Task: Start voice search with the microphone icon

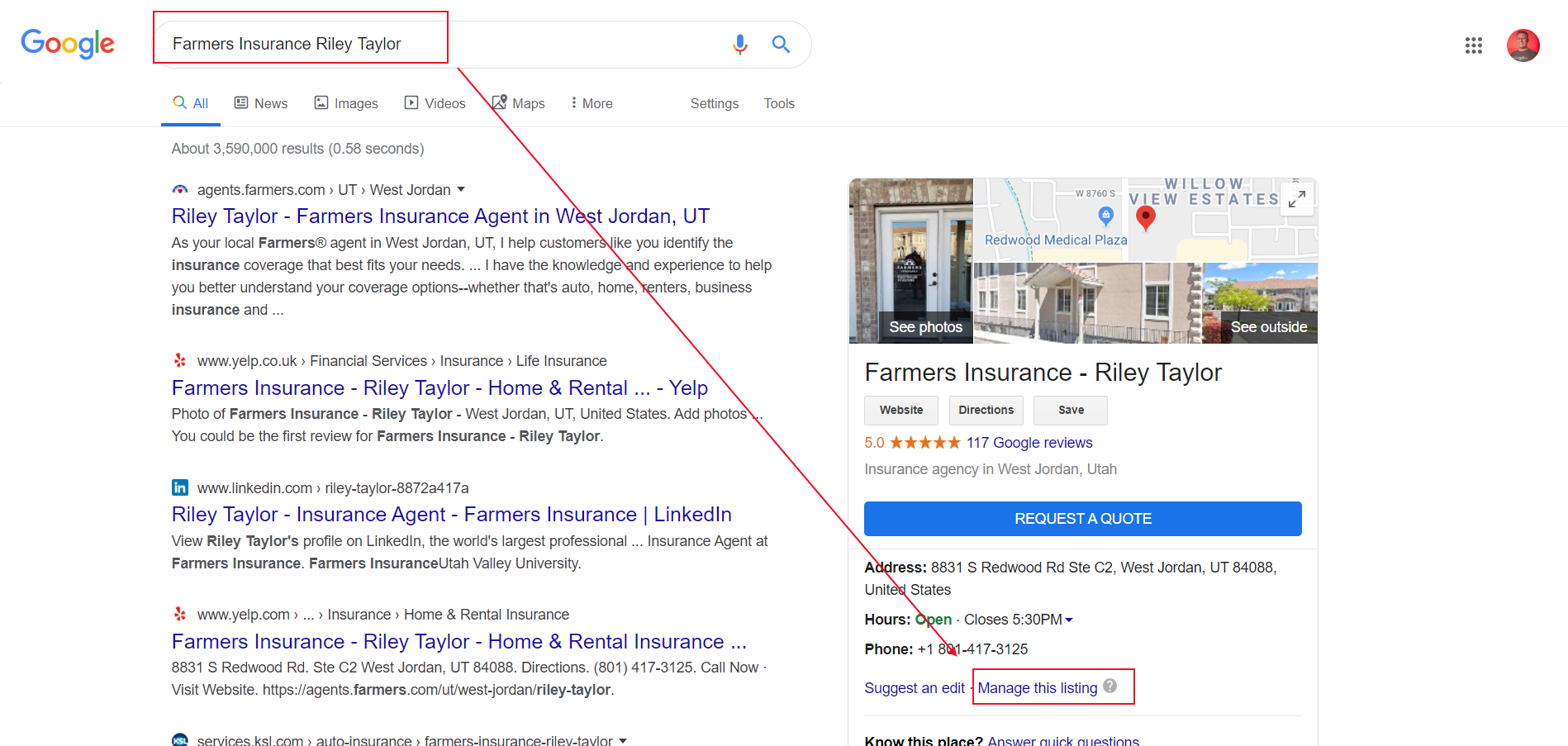Action: point(740,45)
